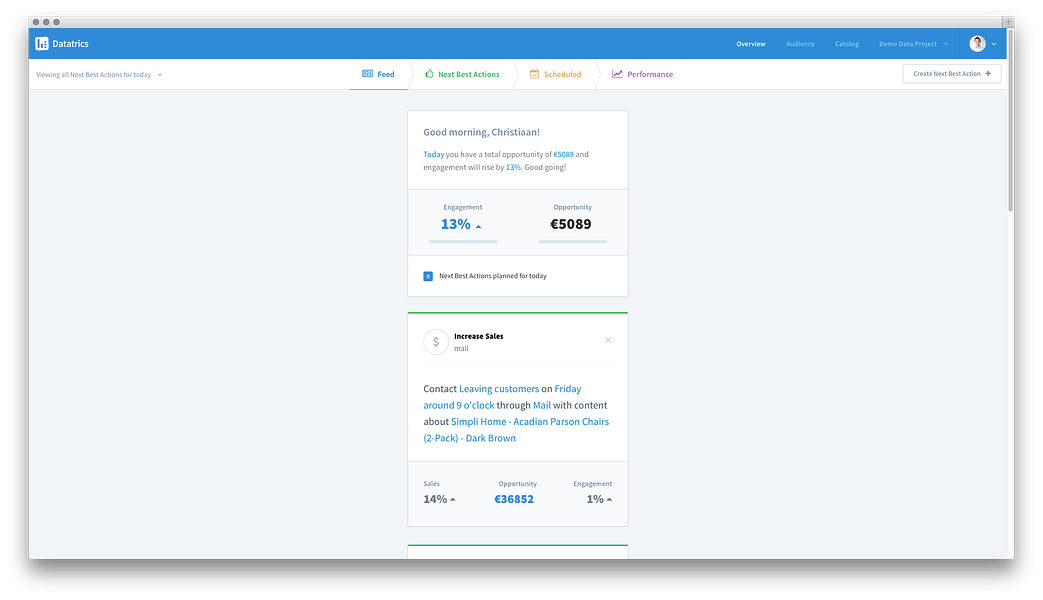1043x600 pixels.
Task: Click the Scheduled calendar icon
Action: [x=534, y=74]
